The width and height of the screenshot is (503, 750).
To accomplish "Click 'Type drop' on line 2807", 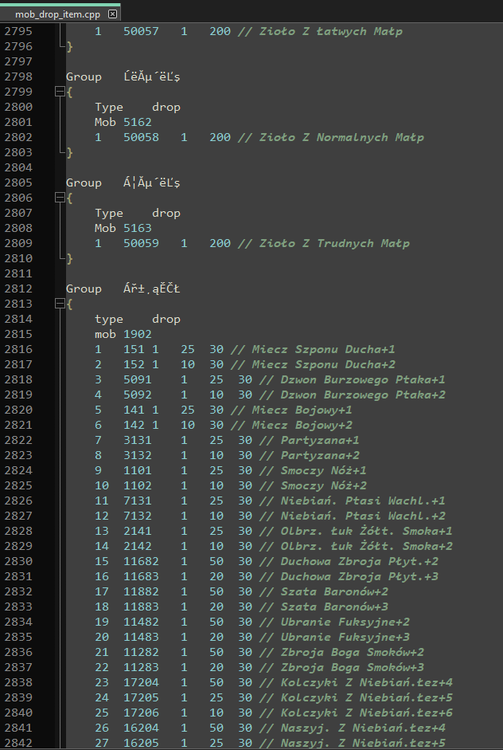I will (x=137, y=213).
